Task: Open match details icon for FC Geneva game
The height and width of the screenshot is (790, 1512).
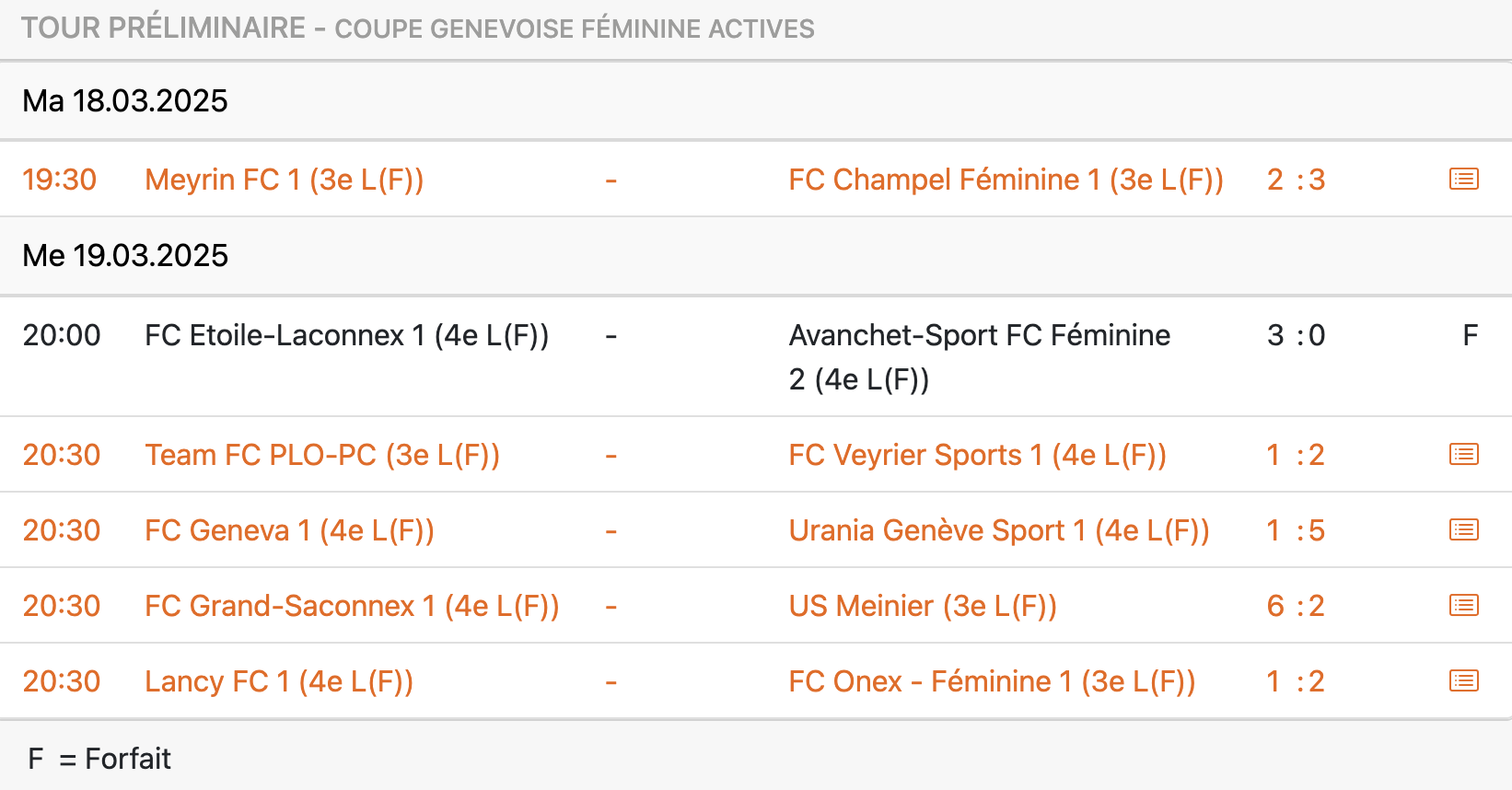Action: coord(1463,529)
